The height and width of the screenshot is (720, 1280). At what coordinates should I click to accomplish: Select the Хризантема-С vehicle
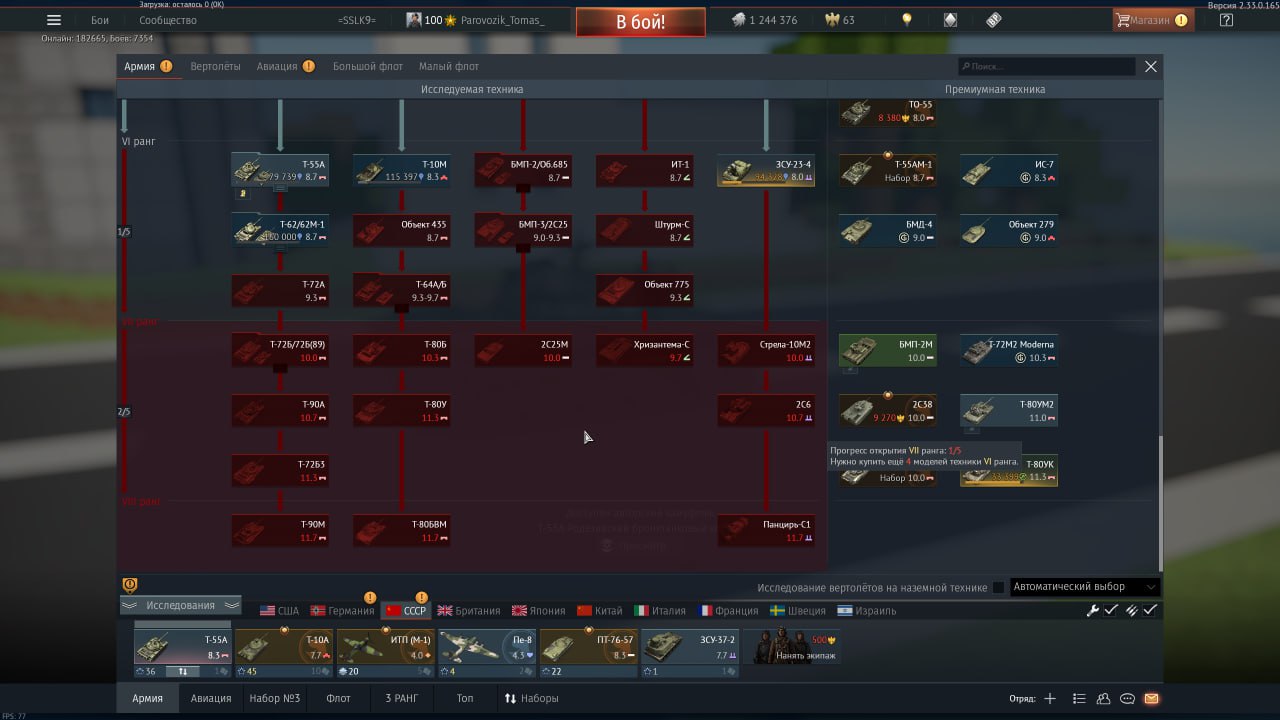point(645,350)
